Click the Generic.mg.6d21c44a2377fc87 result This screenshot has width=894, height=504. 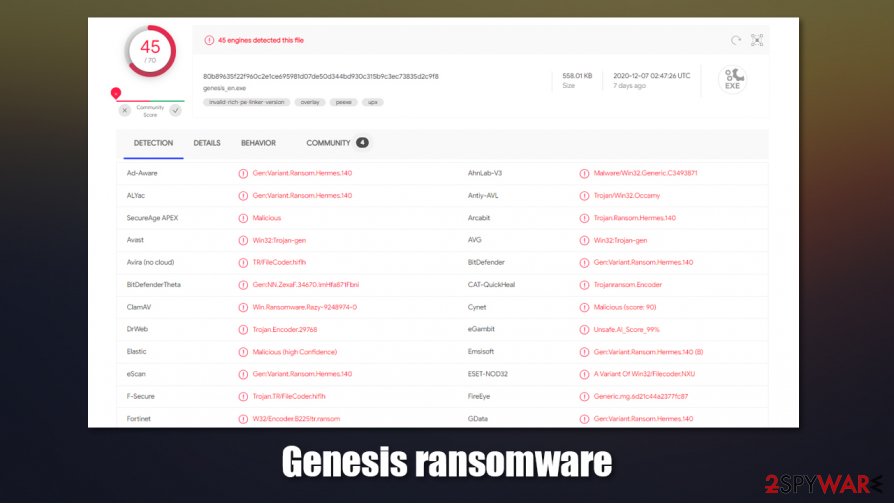pos(641,396)
